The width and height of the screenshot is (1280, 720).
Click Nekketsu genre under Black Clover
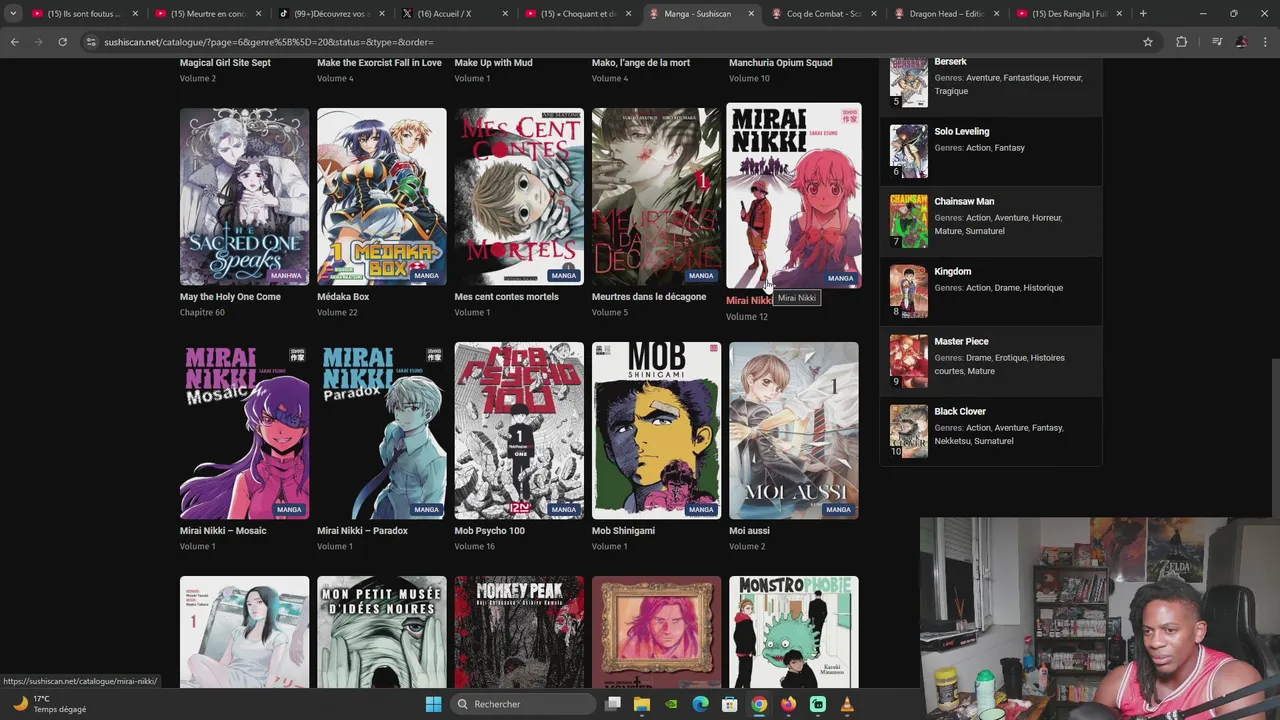(952, 441)
